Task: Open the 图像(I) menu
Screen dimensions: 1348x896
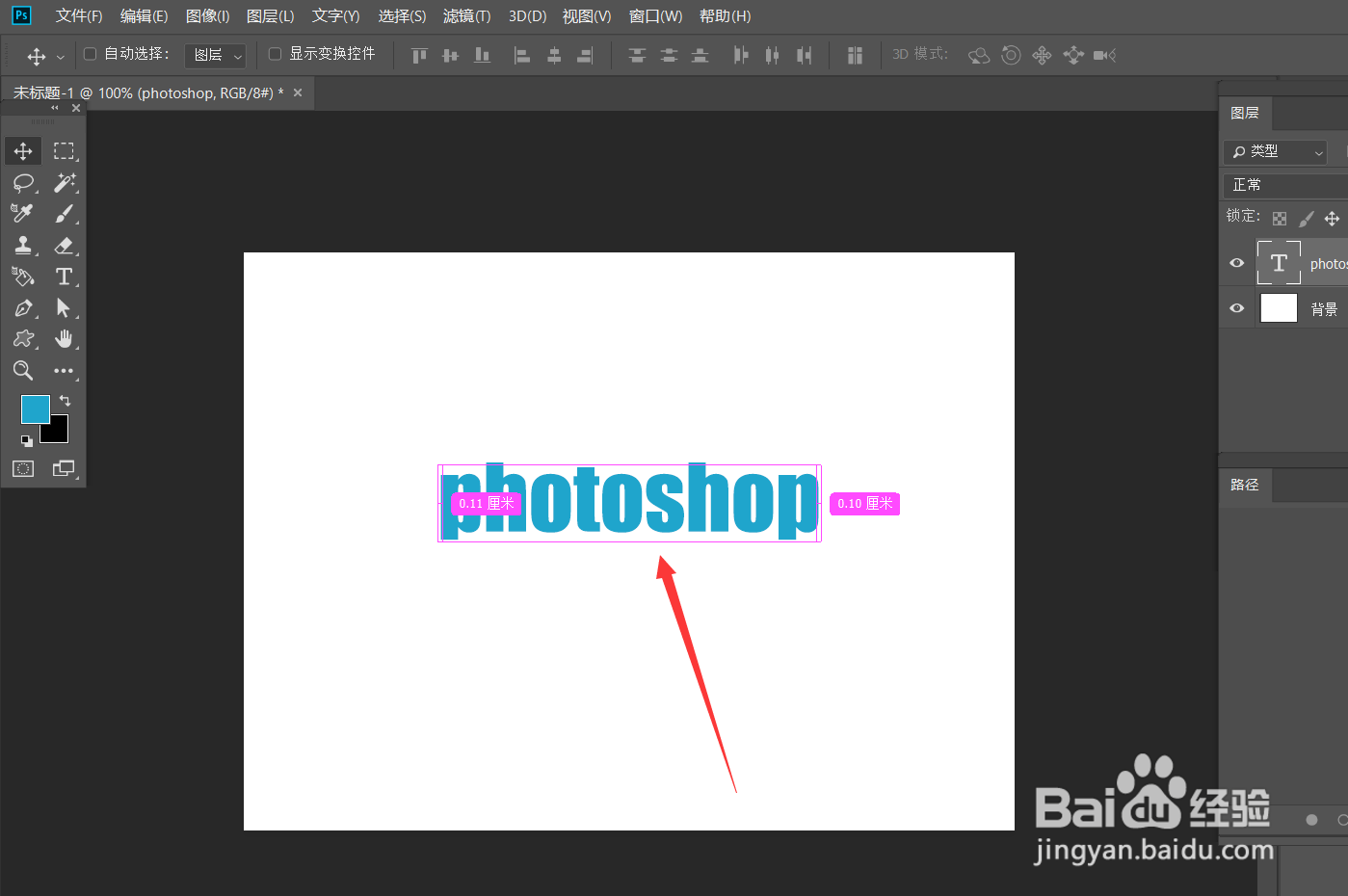Action: [x=208, y=16]
